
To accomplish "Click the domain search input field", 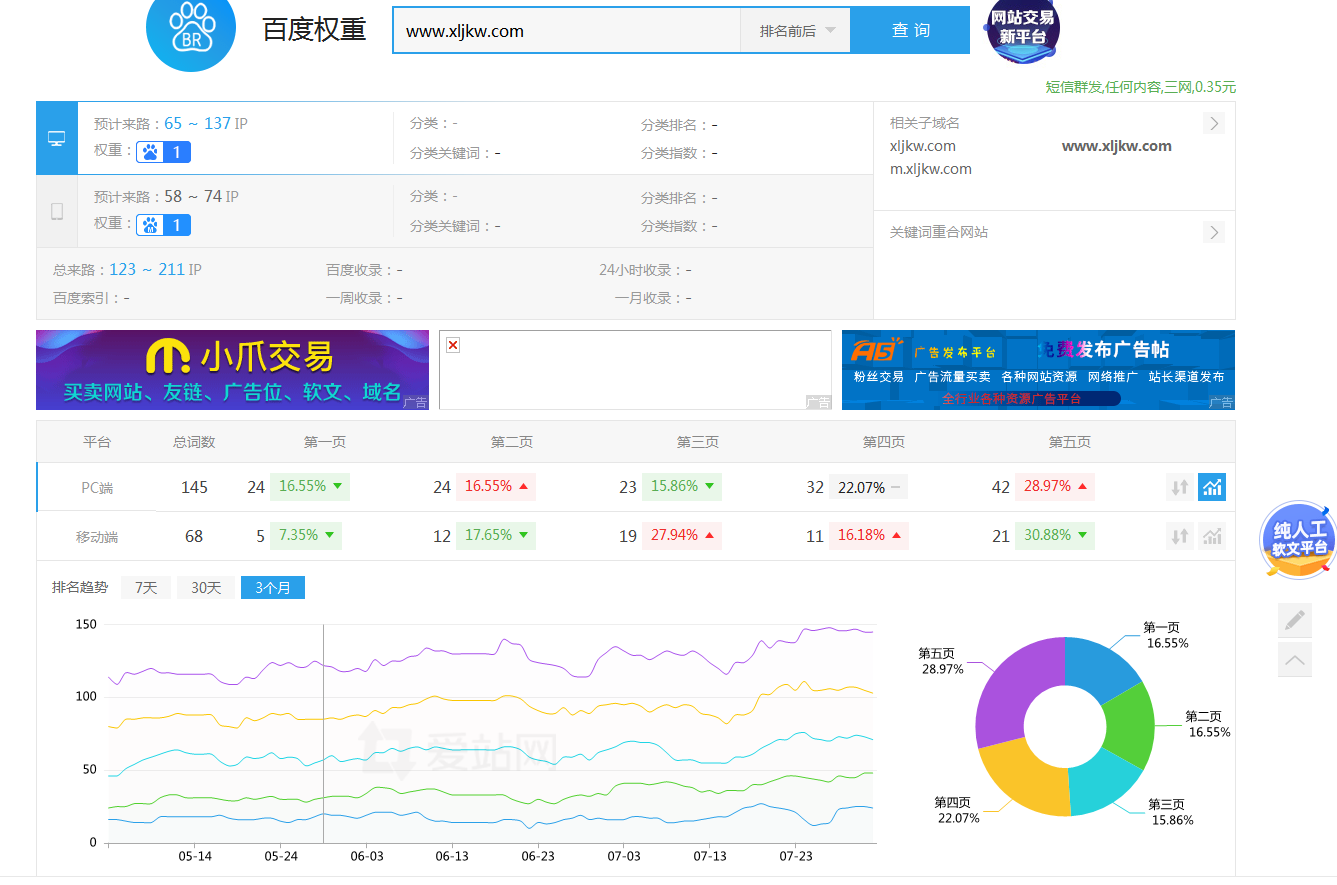I will 566,31.
